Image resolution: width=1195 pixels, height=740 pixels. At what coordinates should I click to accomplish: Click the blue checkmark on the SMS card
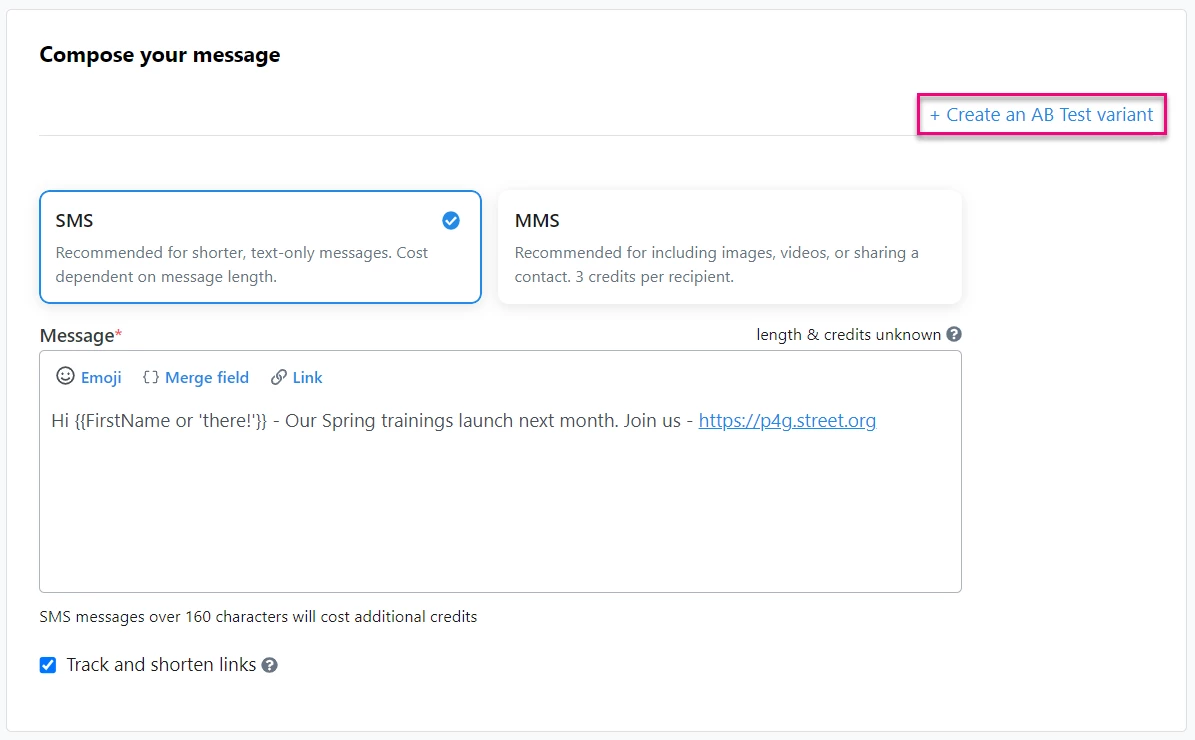450,220
